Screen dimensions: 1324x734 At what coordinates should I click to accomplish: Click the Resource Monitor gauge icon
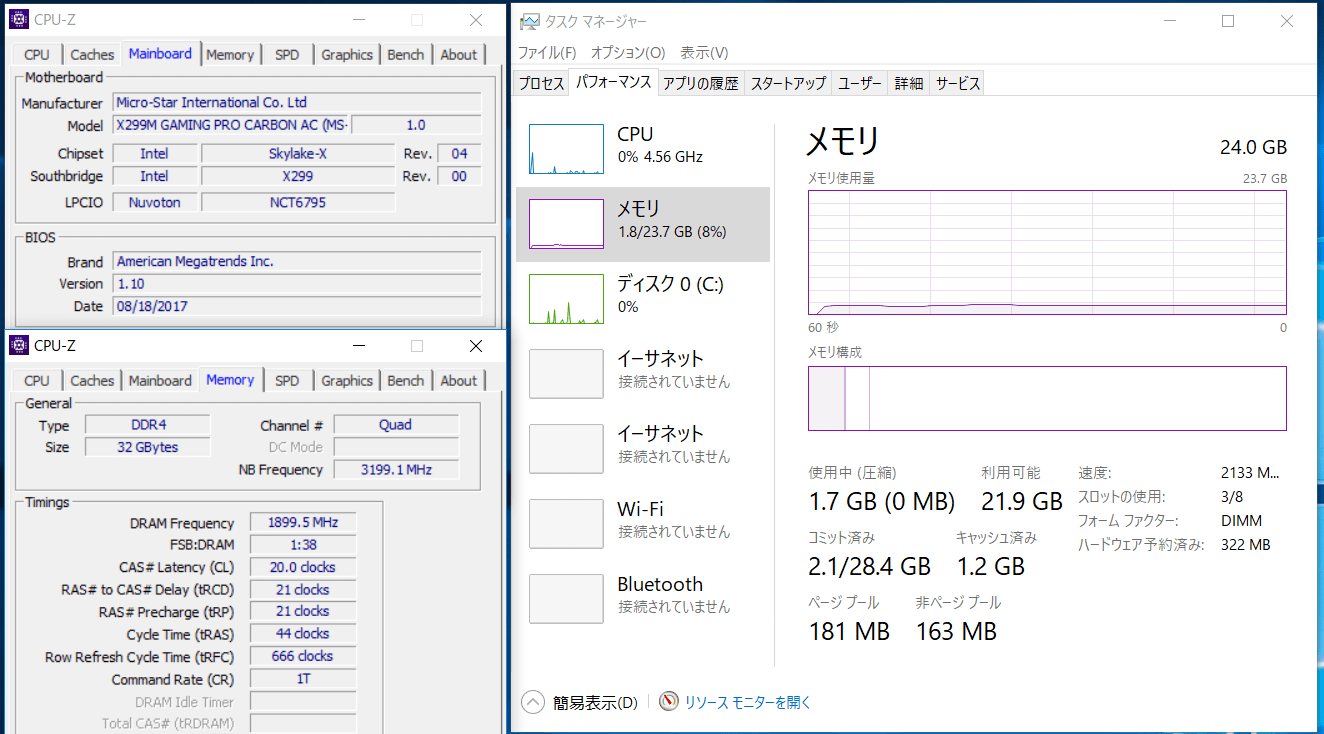coord(669,702)
